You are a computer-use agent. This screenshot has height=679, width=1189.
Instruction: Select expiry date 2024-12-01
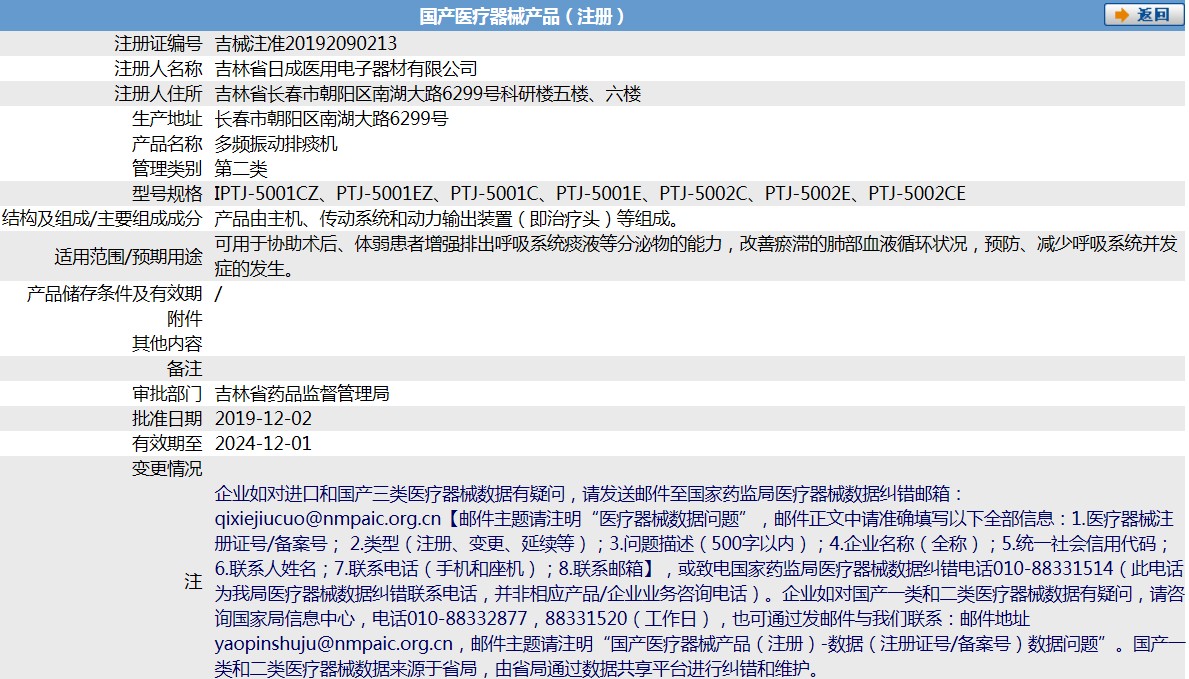pos(263,444)
